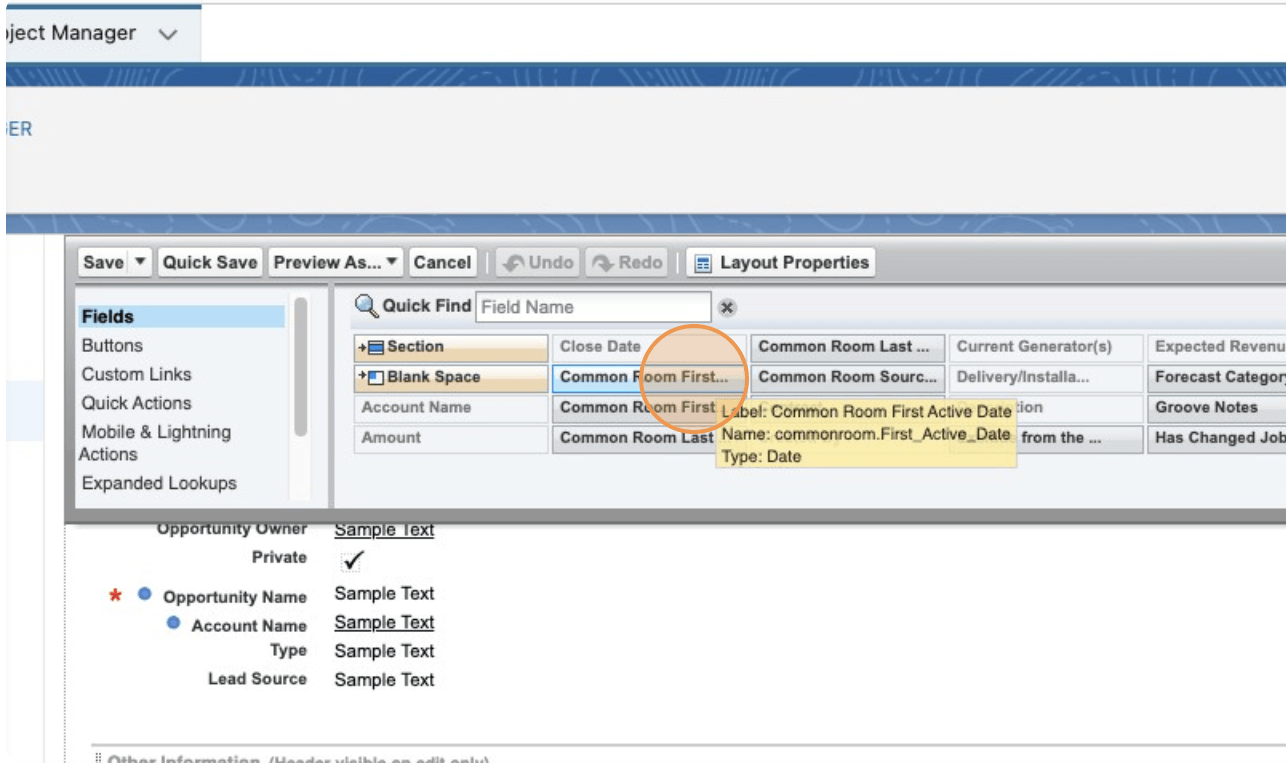Click the Cancel button

pyautogui.click(x=442, y=263)
